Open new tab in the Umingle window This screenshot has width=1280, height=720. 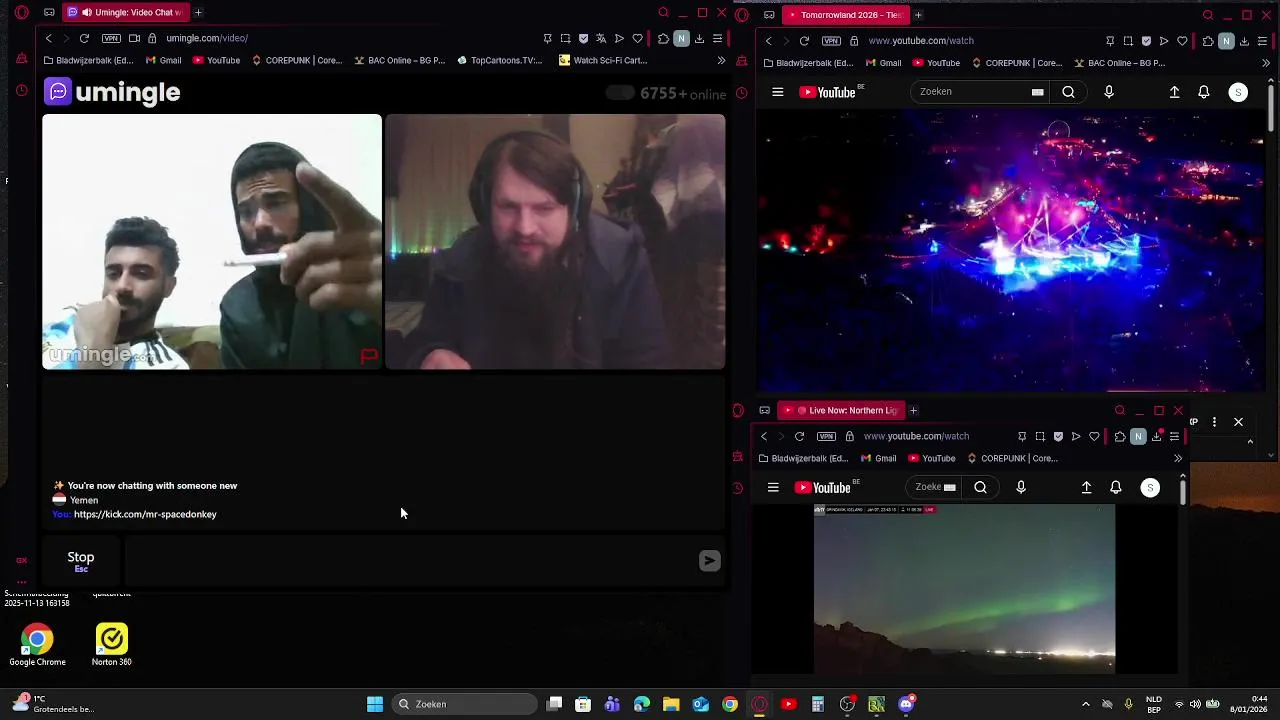tap(198, 12)
